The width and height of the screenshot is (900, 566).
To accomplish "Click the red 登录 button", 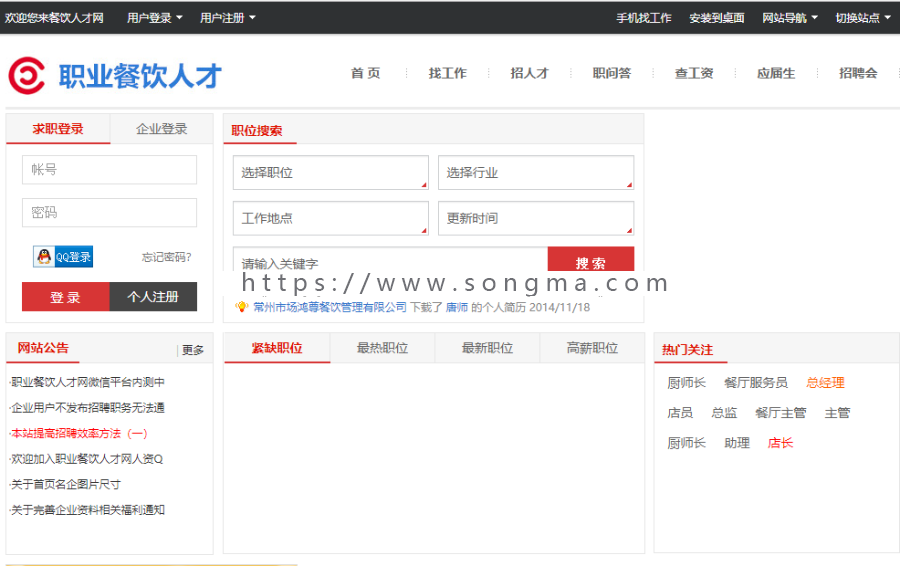I will click(x=65, y=297).
